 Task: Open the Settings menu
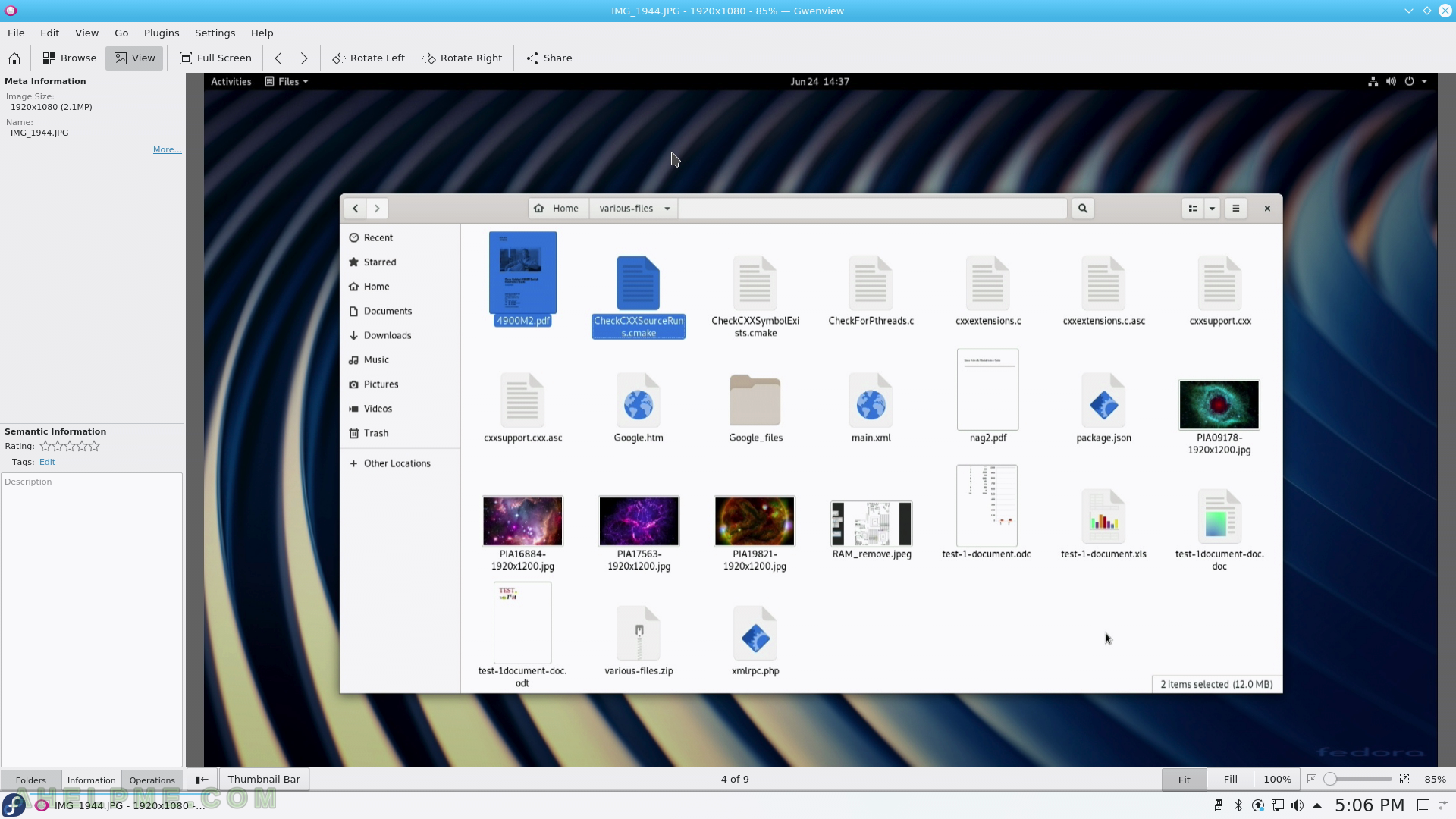coord(215,33)
